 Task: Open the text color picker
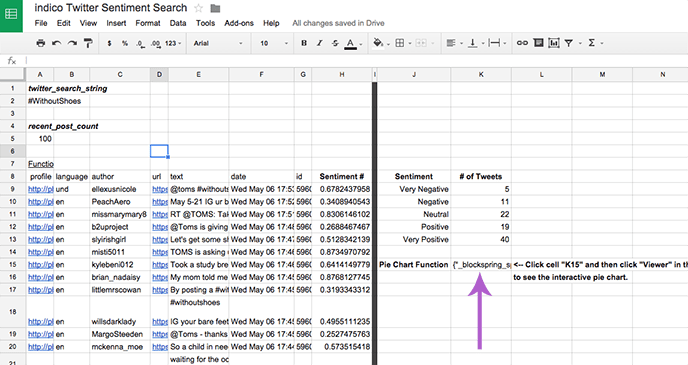pyautogui.click(x=350, y=43)
